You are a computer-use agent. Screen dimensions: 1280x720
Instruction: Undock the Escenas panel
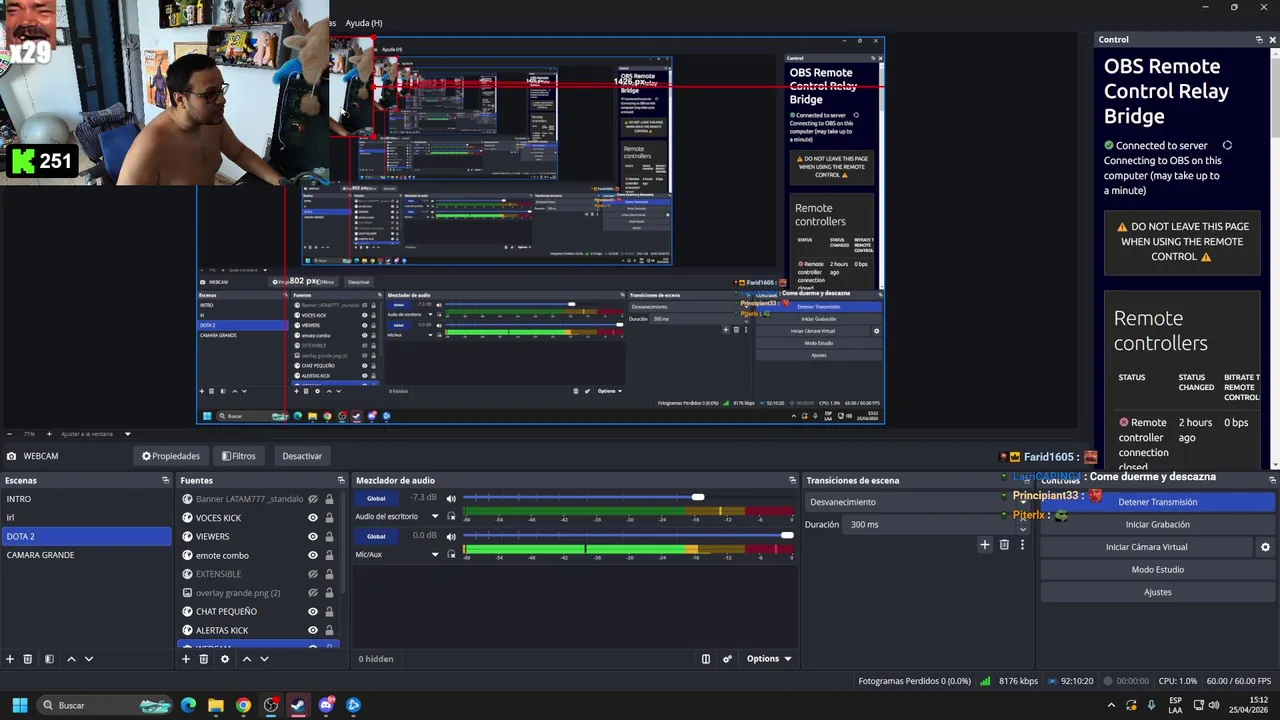point(166,481)
